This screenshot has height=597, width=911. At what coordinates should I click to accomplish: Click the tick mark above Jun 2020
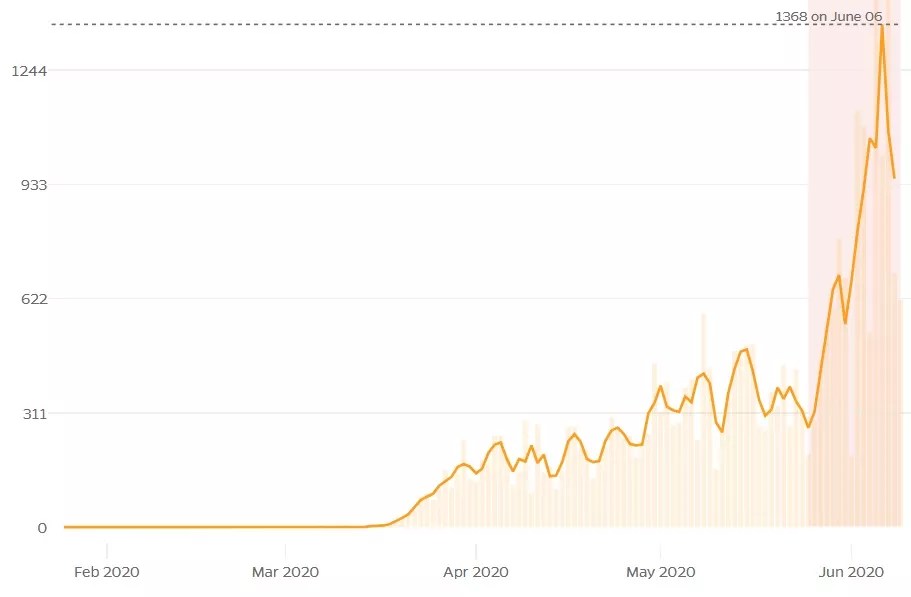point(851,547)
